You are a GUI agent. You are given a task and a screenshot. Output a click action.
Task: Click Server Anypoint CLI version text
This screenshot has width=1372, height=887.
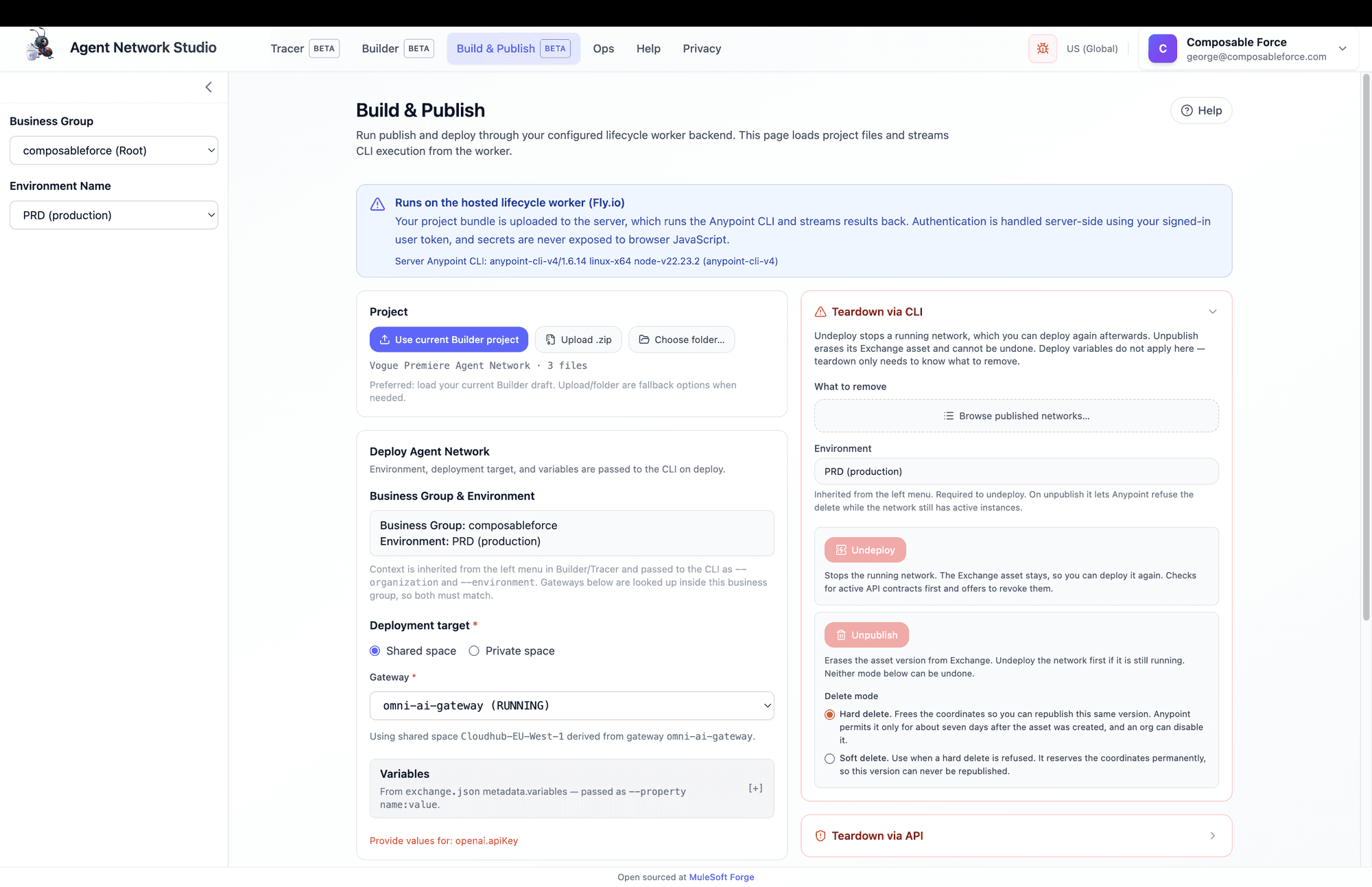point(587,261)
